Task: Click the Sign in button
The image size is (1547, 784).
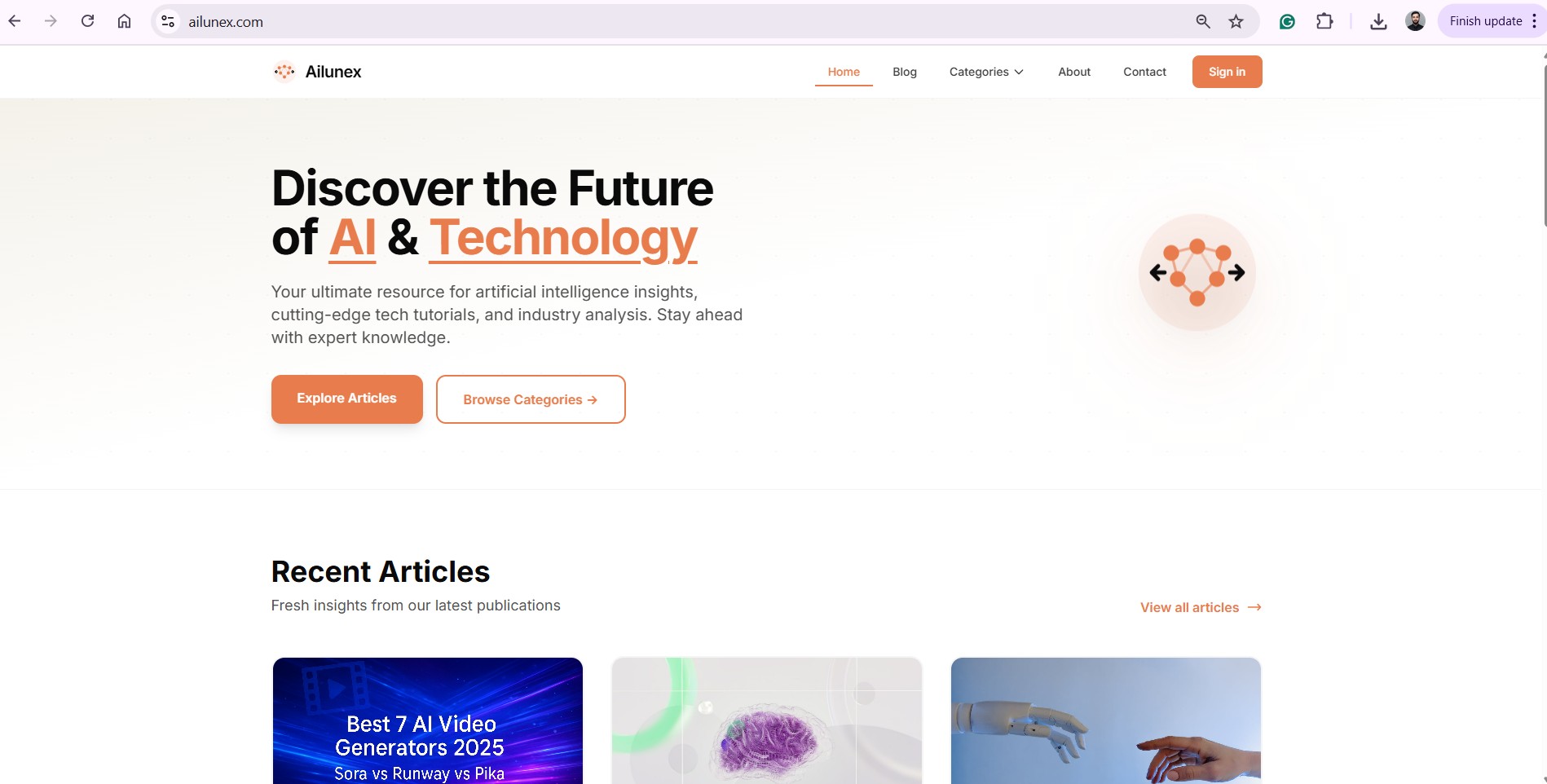Action: 1227,72
